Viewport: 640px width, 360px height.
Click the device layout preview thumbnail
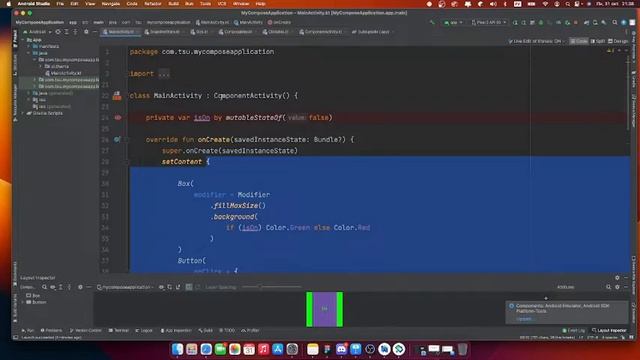click(324, 309)
